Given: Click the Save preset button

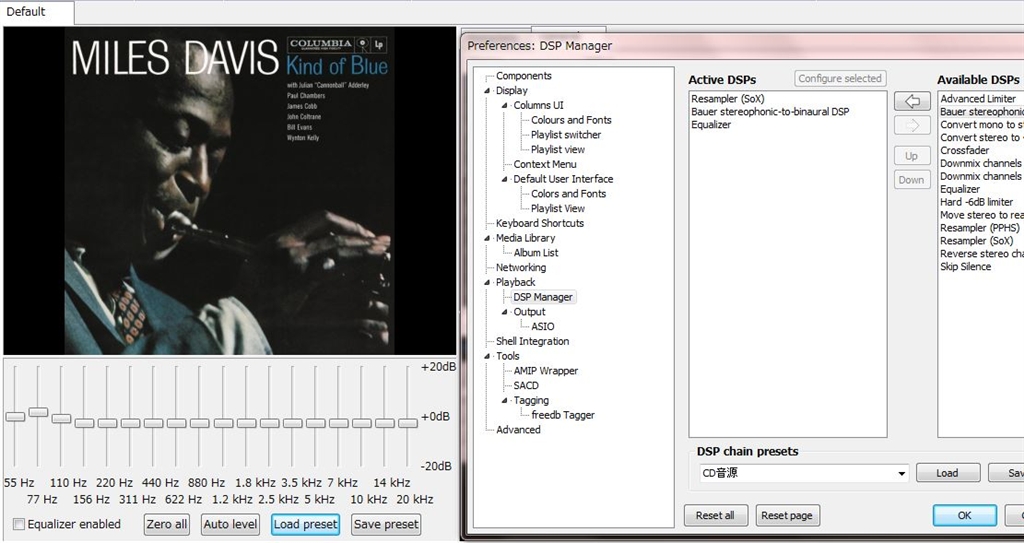Looking at the screenshot, I should click(x=387, y=524).
